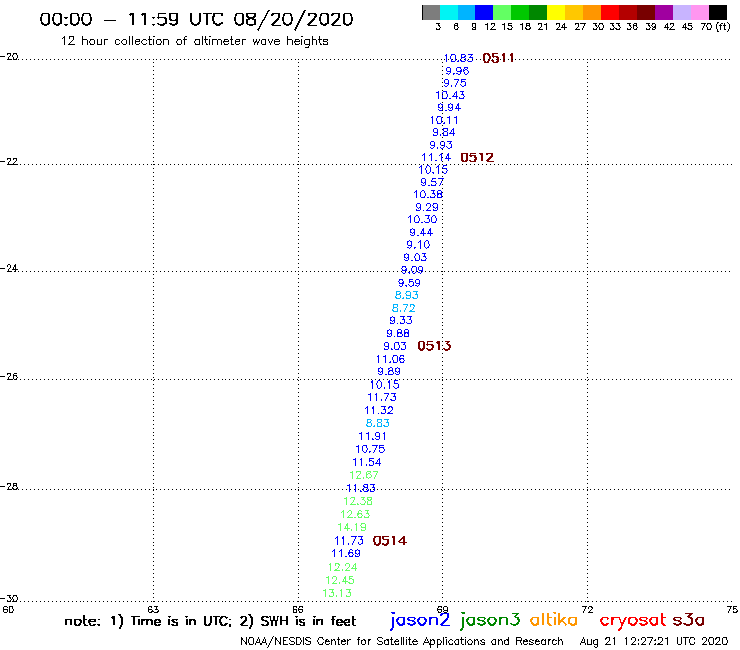Select the wave height value 10.75
Viewport: 740px width, 650px height.
[x=370, y=449]
